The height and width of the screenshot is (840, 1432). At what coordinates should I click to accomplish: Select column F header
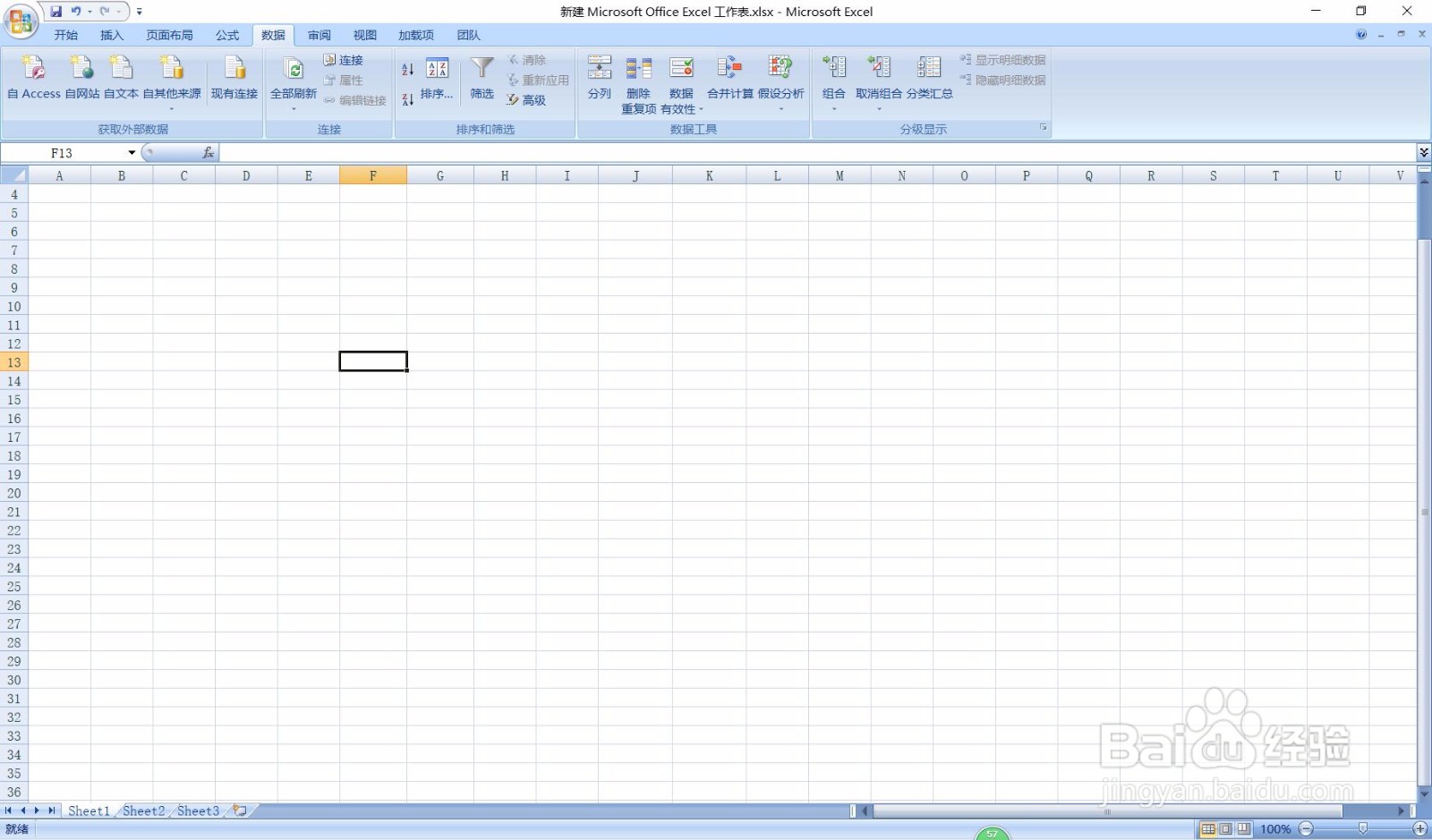tap(373, 175)
